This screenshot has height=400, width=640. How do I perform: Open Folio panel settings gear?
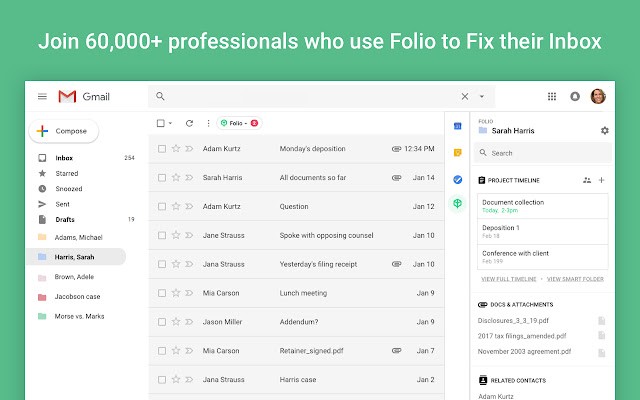(604, 130)
